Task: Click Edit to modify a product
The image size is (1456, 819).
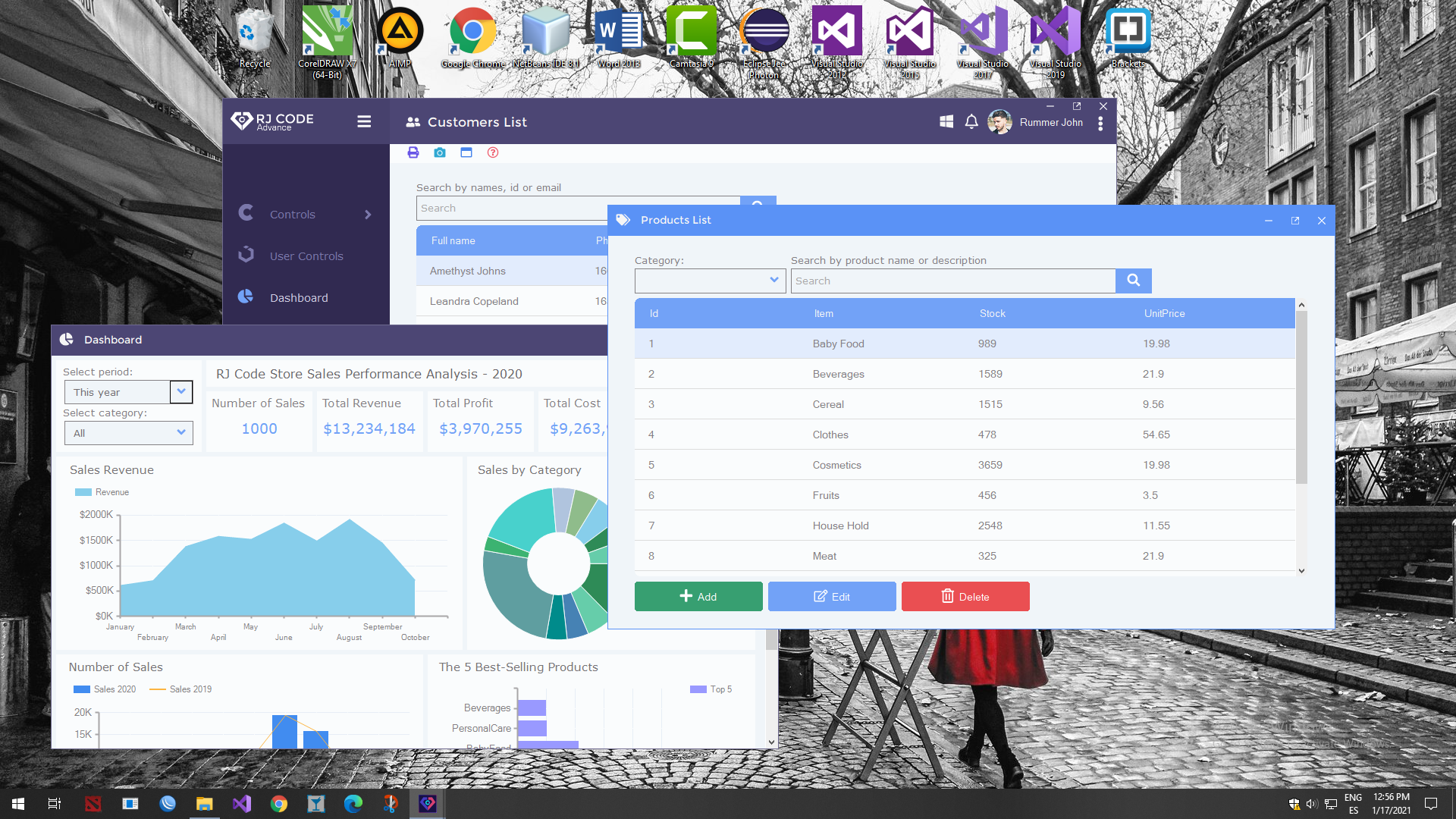Action: tap(831, 596)
